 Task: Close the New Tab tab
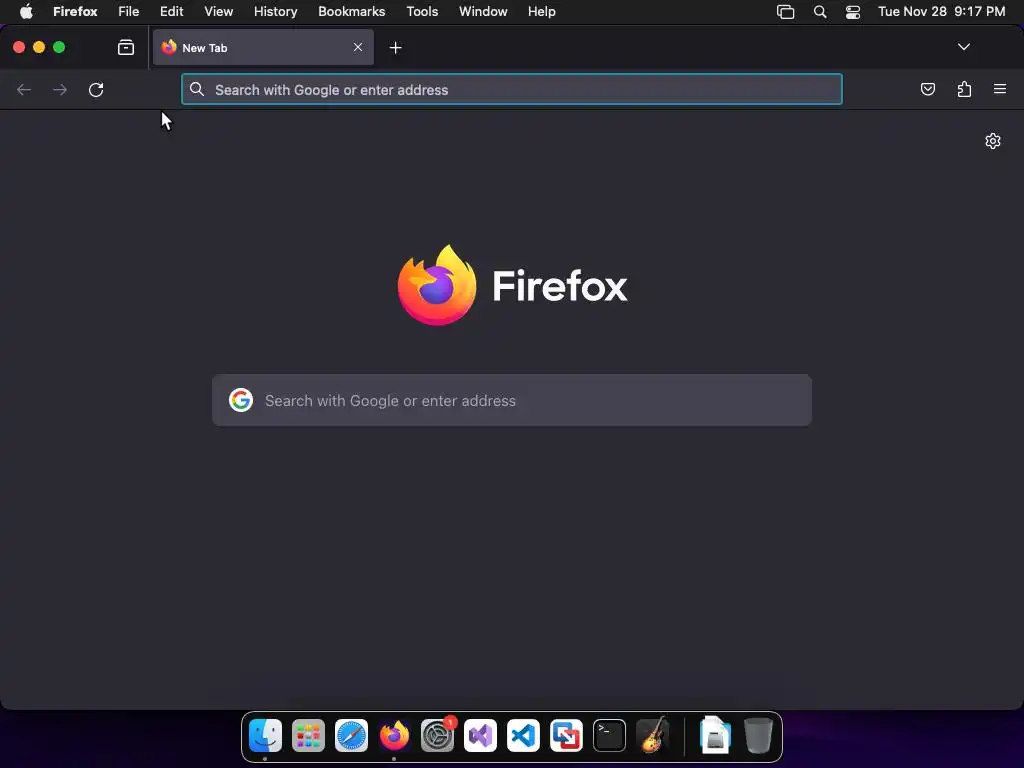tap(358, 47)
